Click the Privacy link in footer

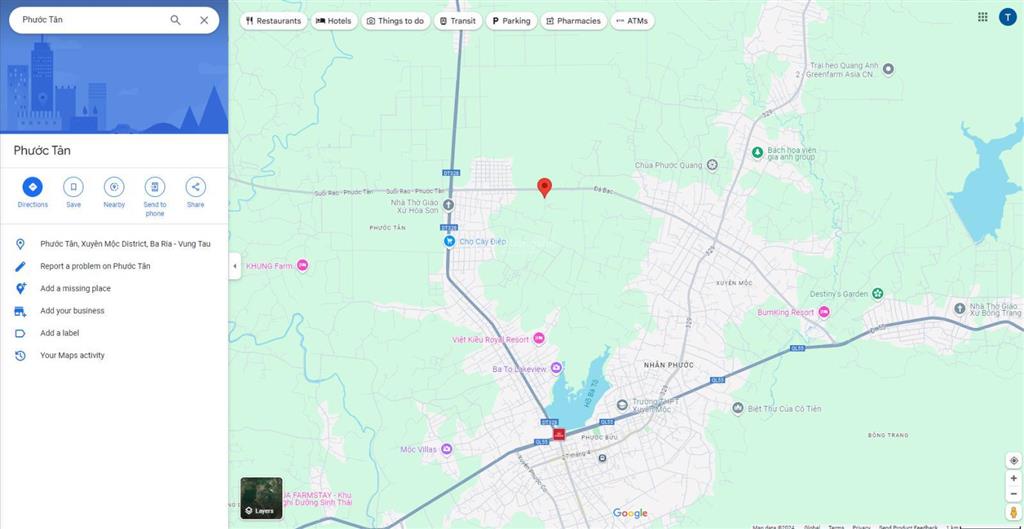[861, 526]
